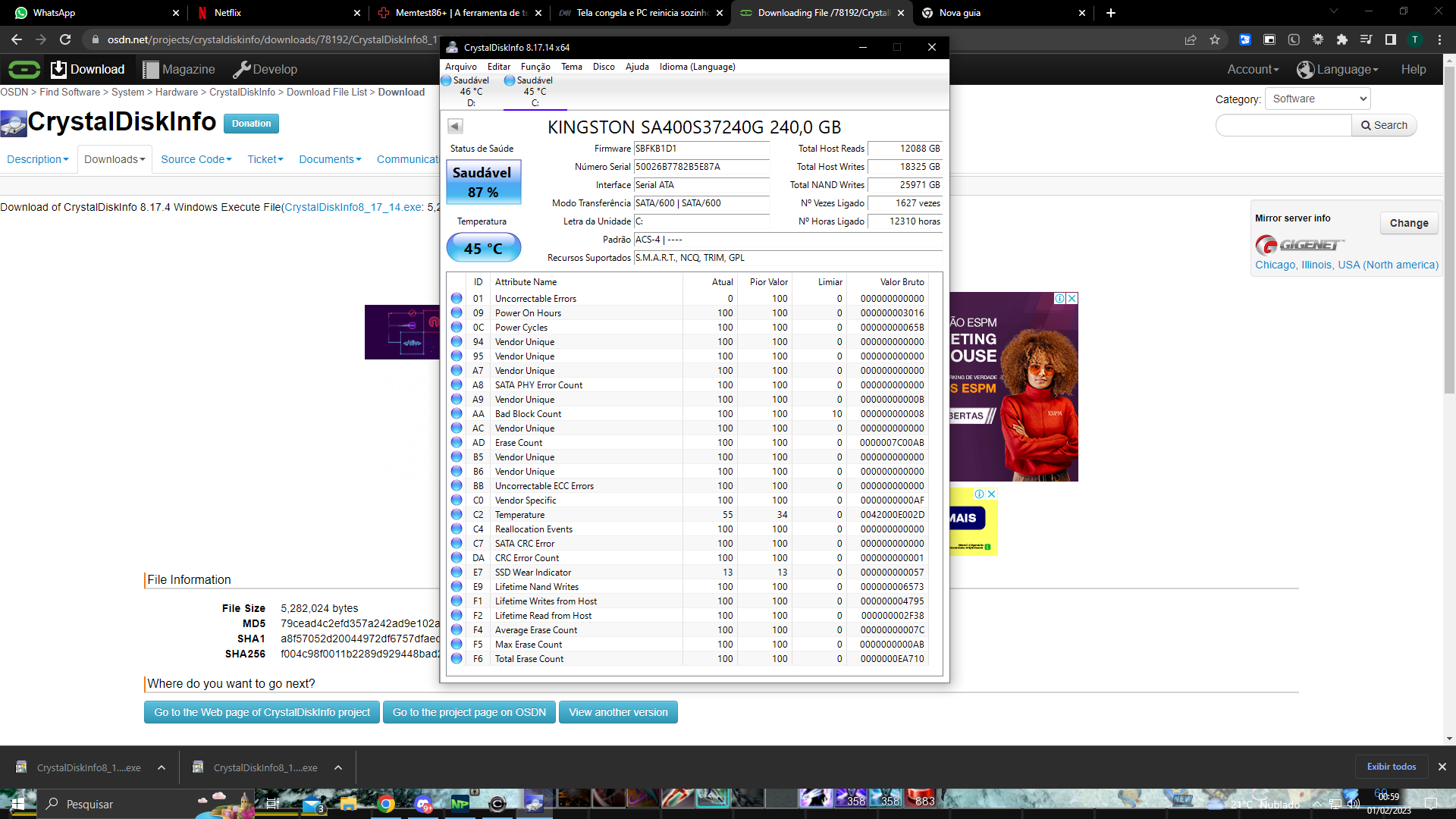This screenshot has height=819, width=1456.
Task: Click the gear extension icon in Chrome toolbar
Action: (1318, 39)
